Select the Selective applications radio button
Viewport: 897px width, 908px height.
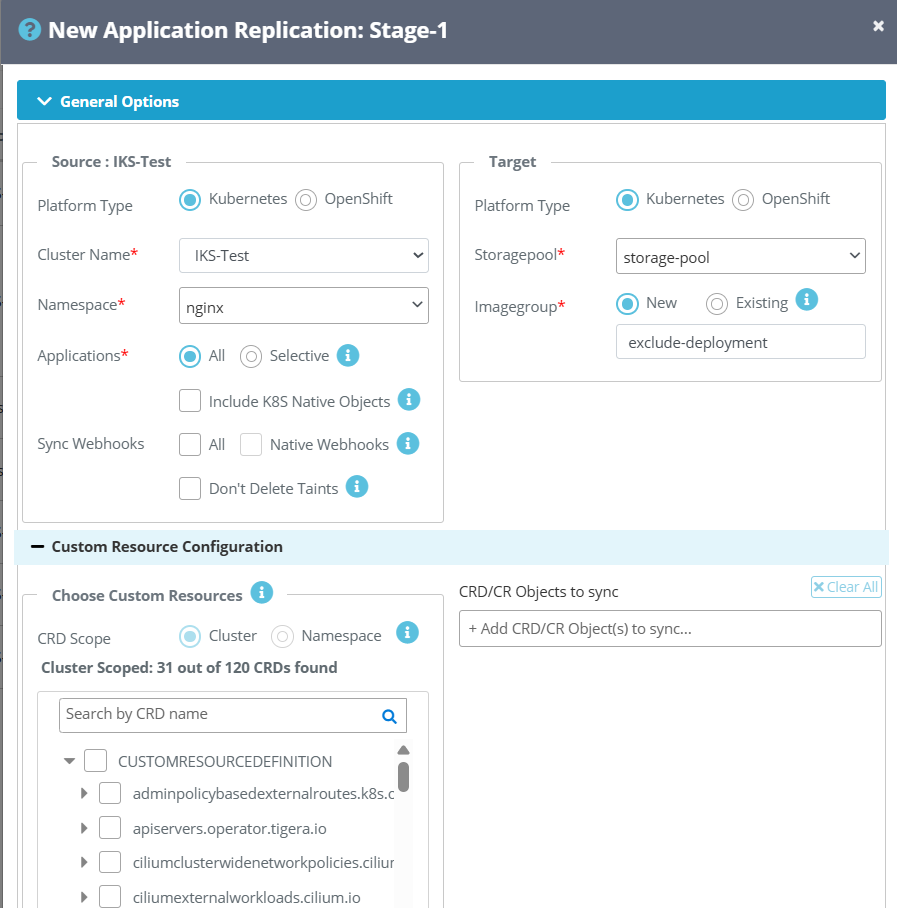click(251, 356)
